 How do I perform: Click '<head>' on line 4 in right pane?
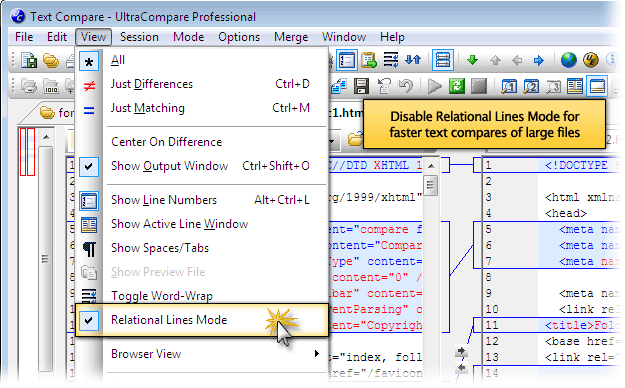[x=566, y=213]
